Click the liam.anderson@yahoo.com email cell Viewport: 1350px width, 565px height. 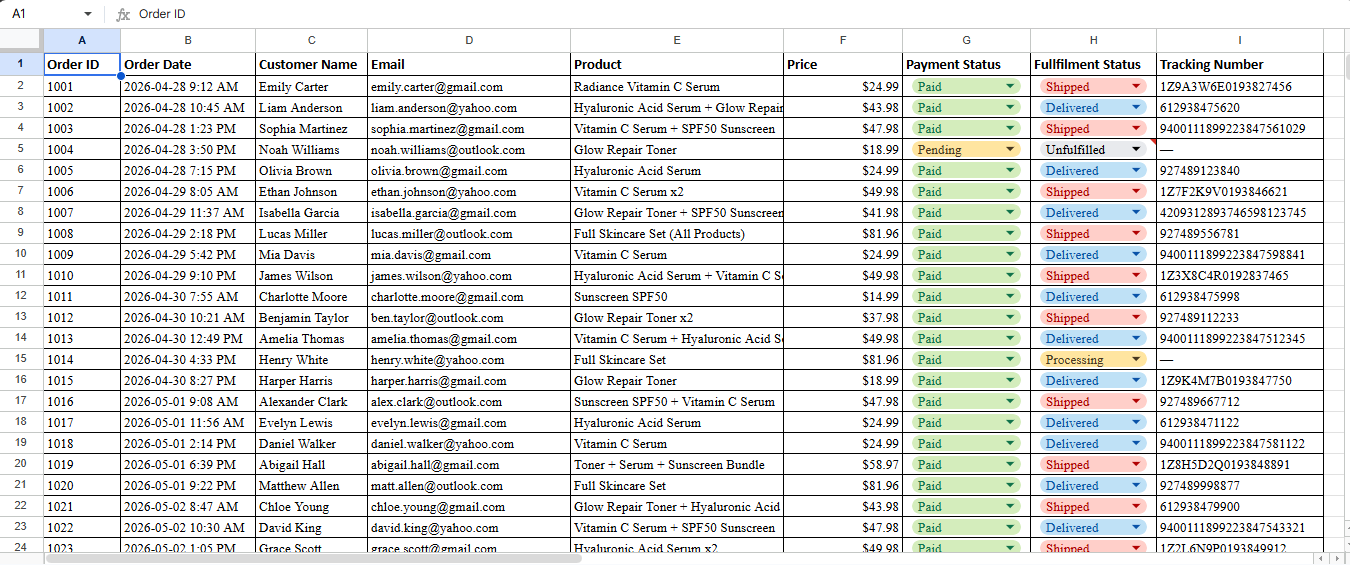(469, 108)
